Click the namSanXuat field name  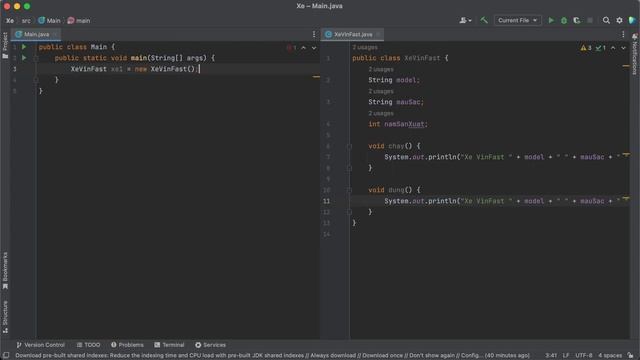(404, 124)
